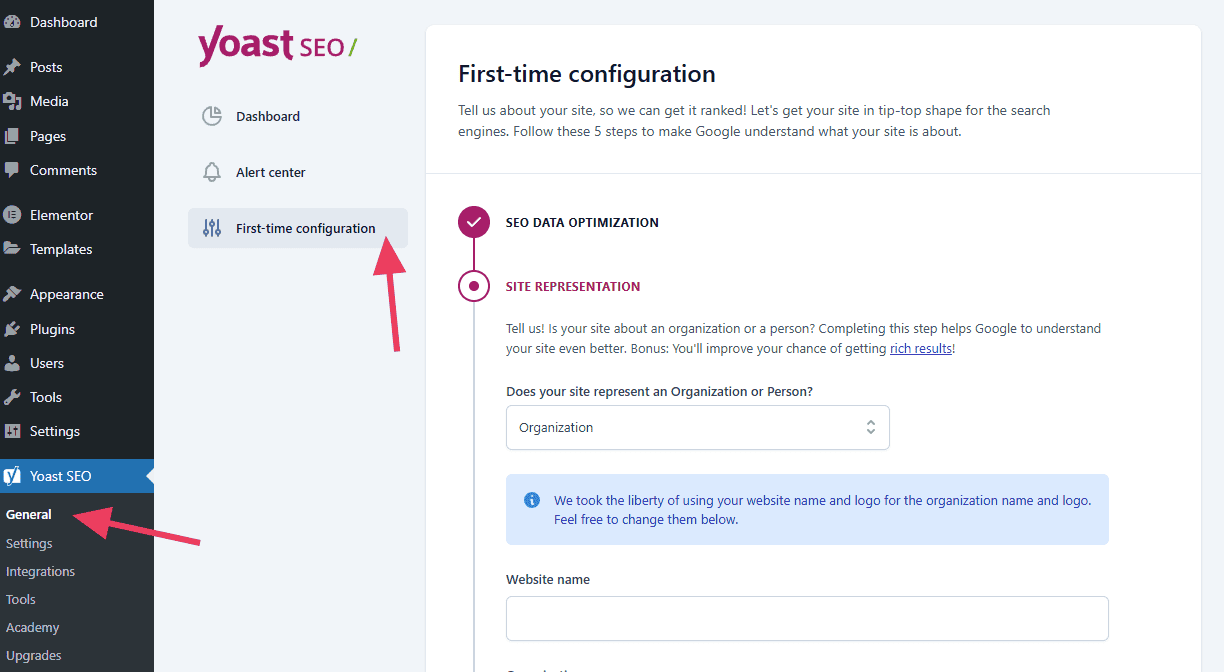The width and height of the screenshot is (1224, 672).
Task: Click the SEO DATA OPTIMIZATION checkmark circle
Action: point(473,222)
